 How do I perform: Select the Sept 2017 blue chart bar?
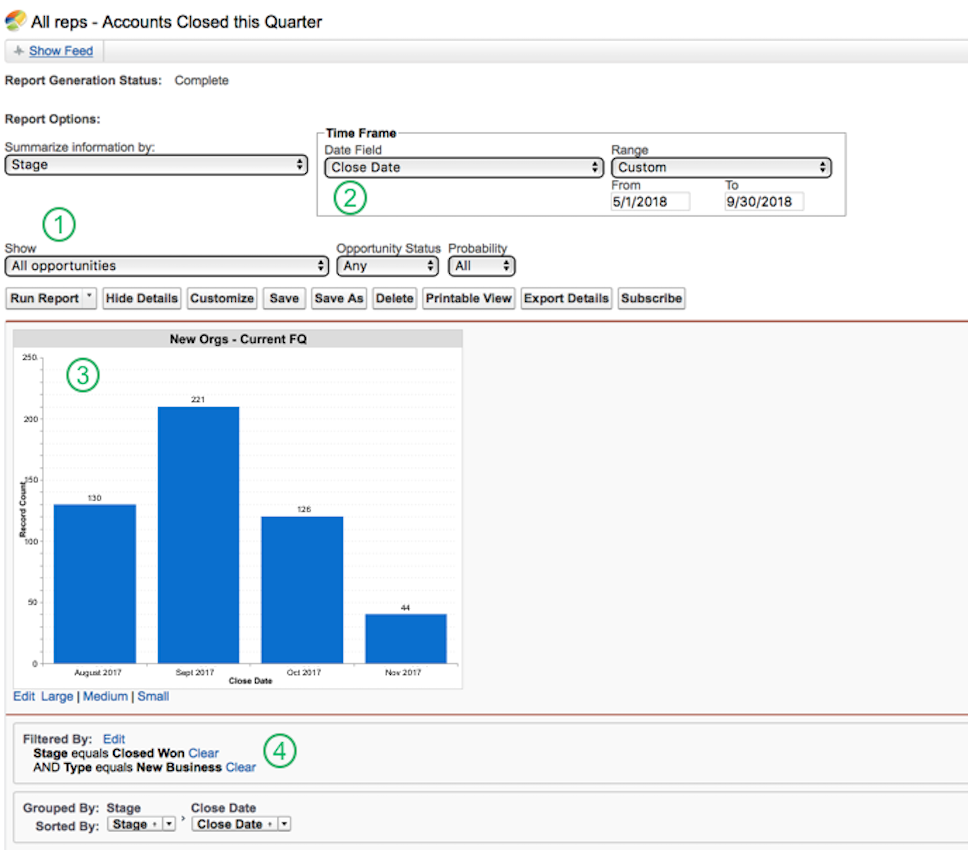click(x=198, y=535)
